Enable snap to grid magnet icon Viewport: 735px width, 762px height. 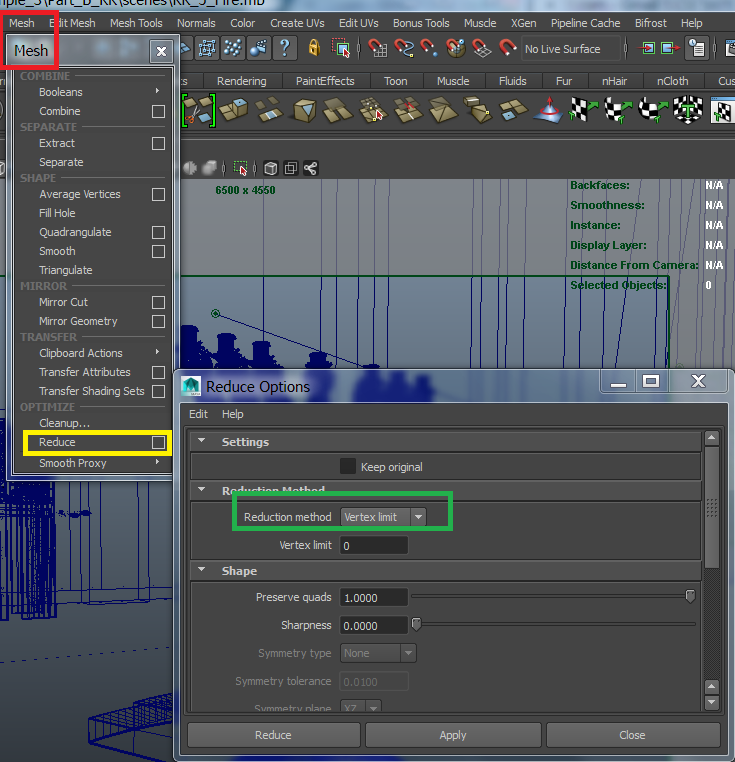[378, 48]
